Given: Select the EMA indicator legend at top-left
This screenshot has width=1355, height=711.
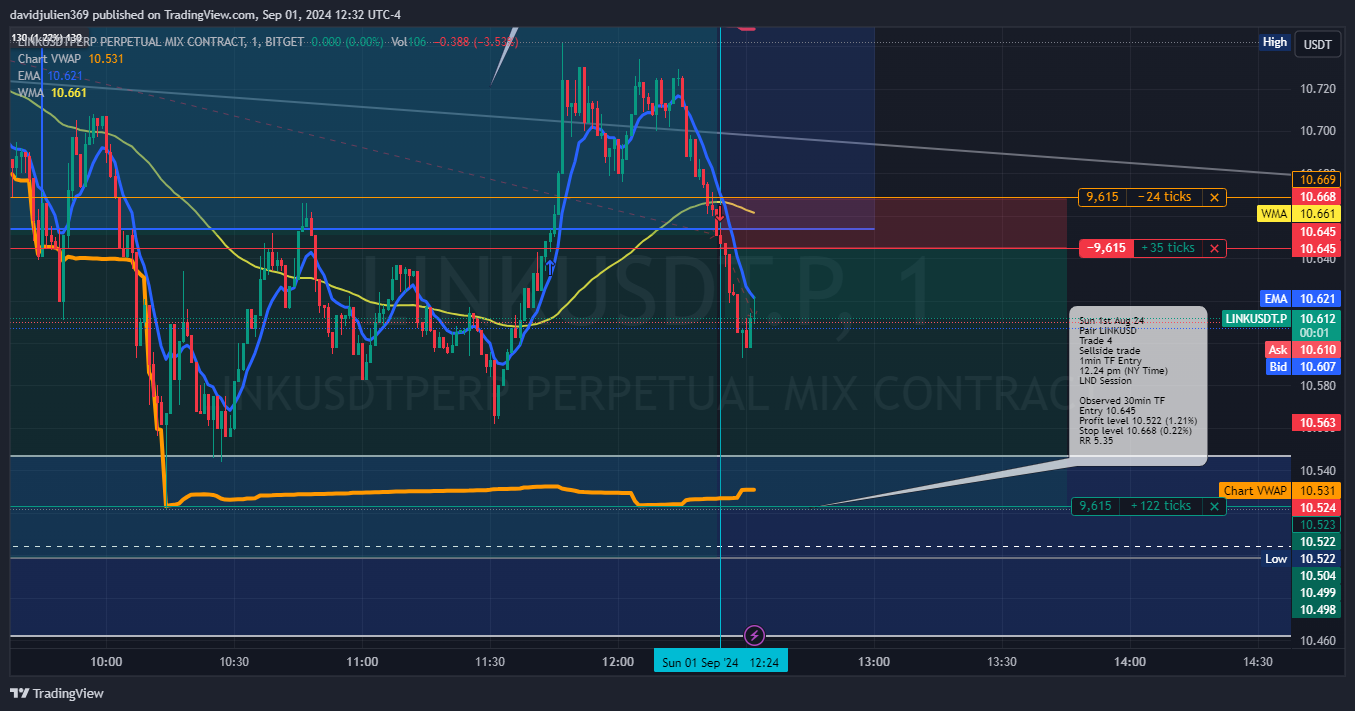Looking at the screenshot, I should pos(50,76).
